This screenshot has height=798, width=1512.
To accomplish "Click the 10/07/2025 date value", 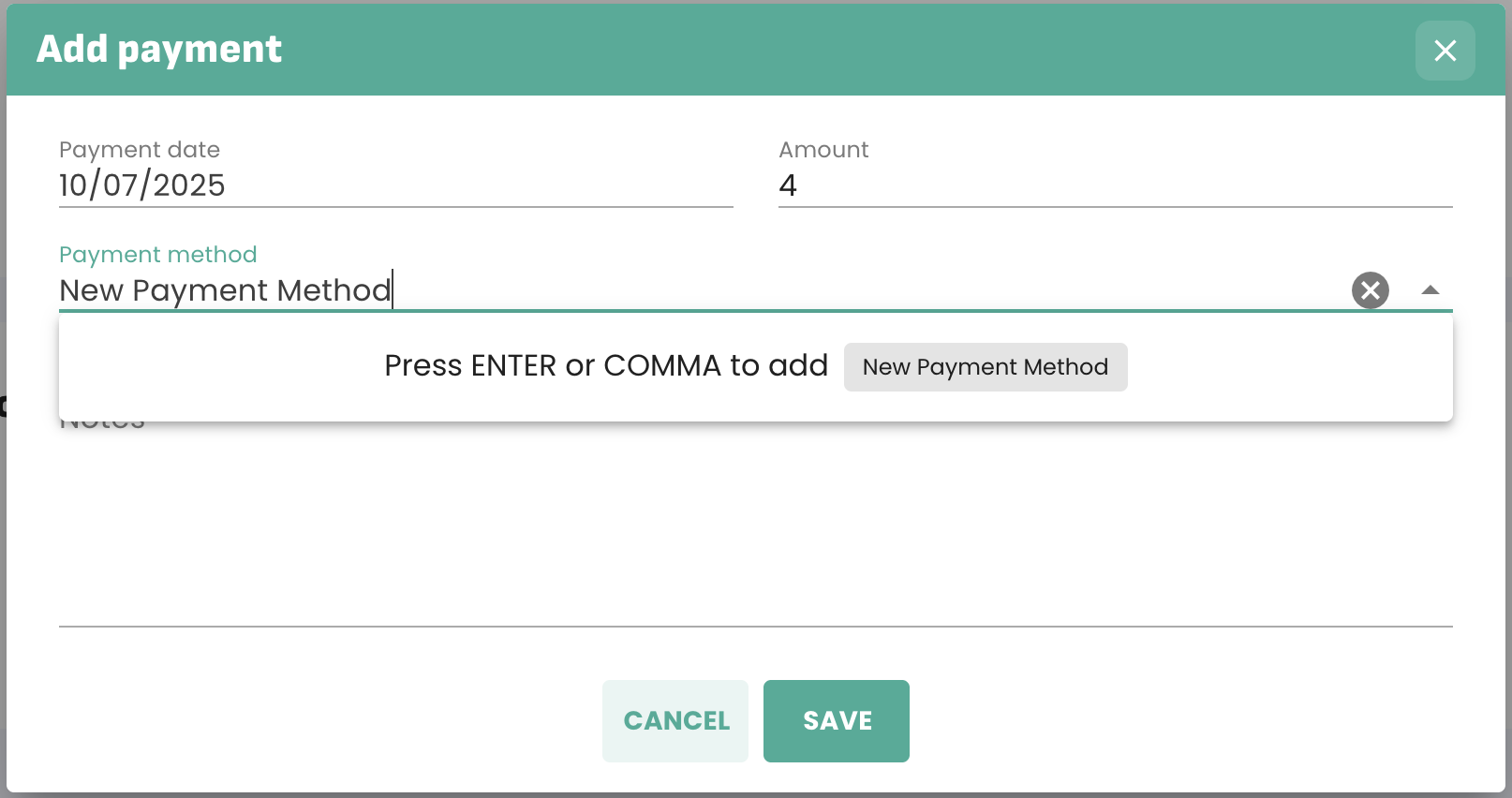I will tap(142, 185).
